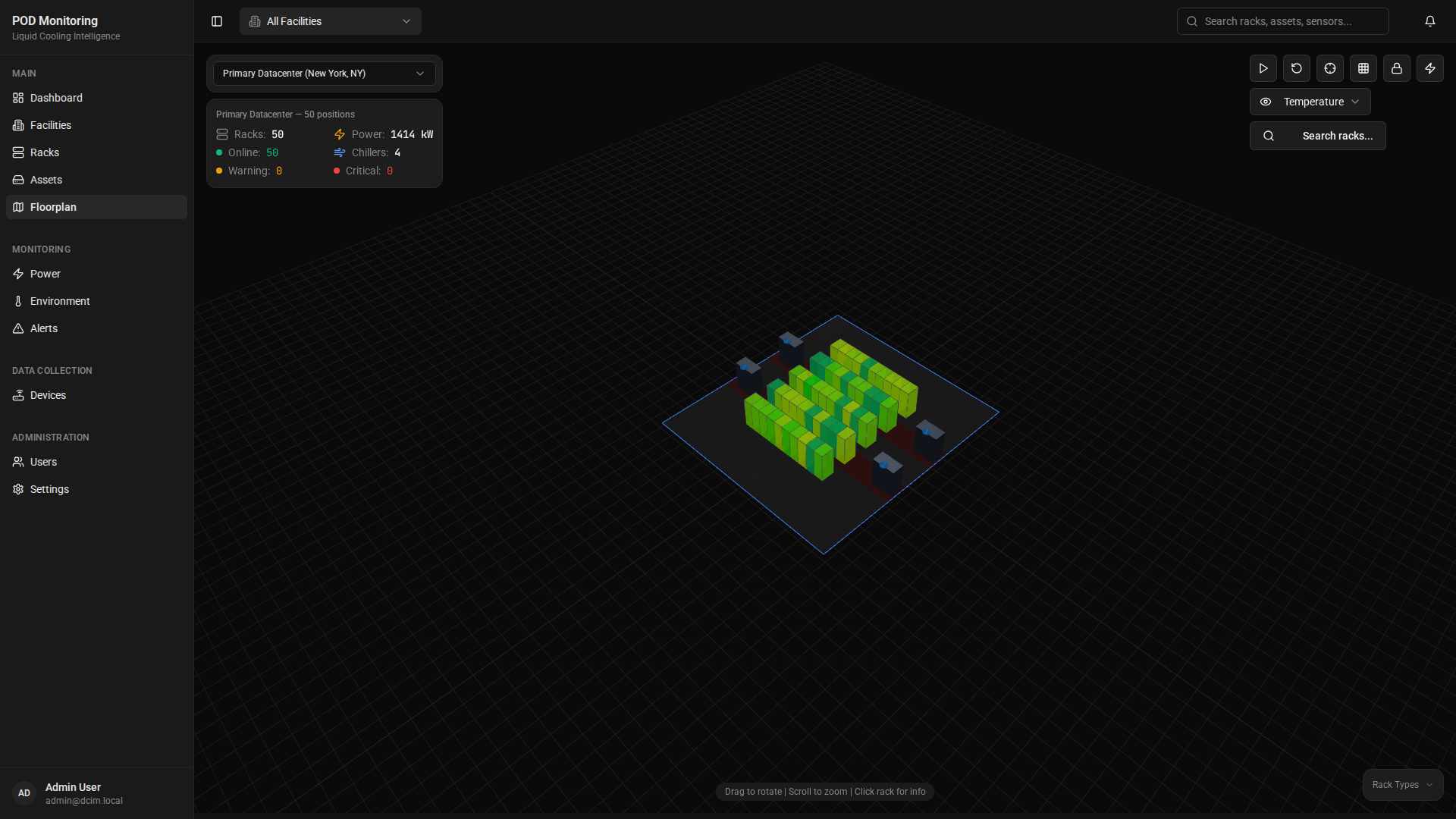Lock the camera view
1456x819 pixels.
click(x=1396, y=68)
